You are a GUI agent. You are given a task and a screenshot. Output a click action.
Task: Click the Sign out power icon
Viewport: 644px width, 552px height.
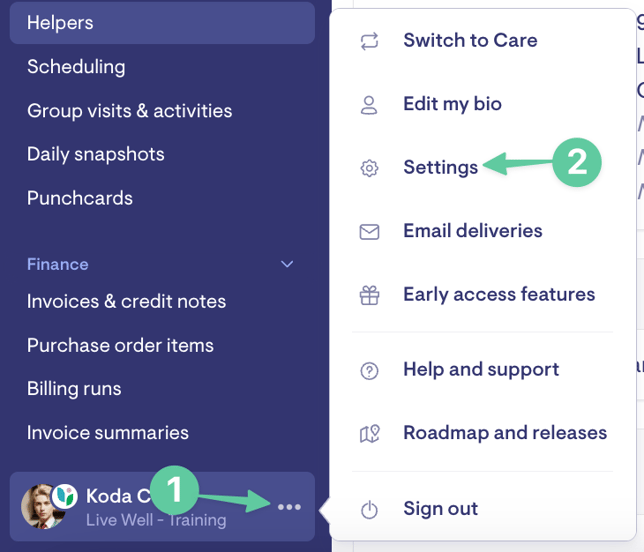369,509
